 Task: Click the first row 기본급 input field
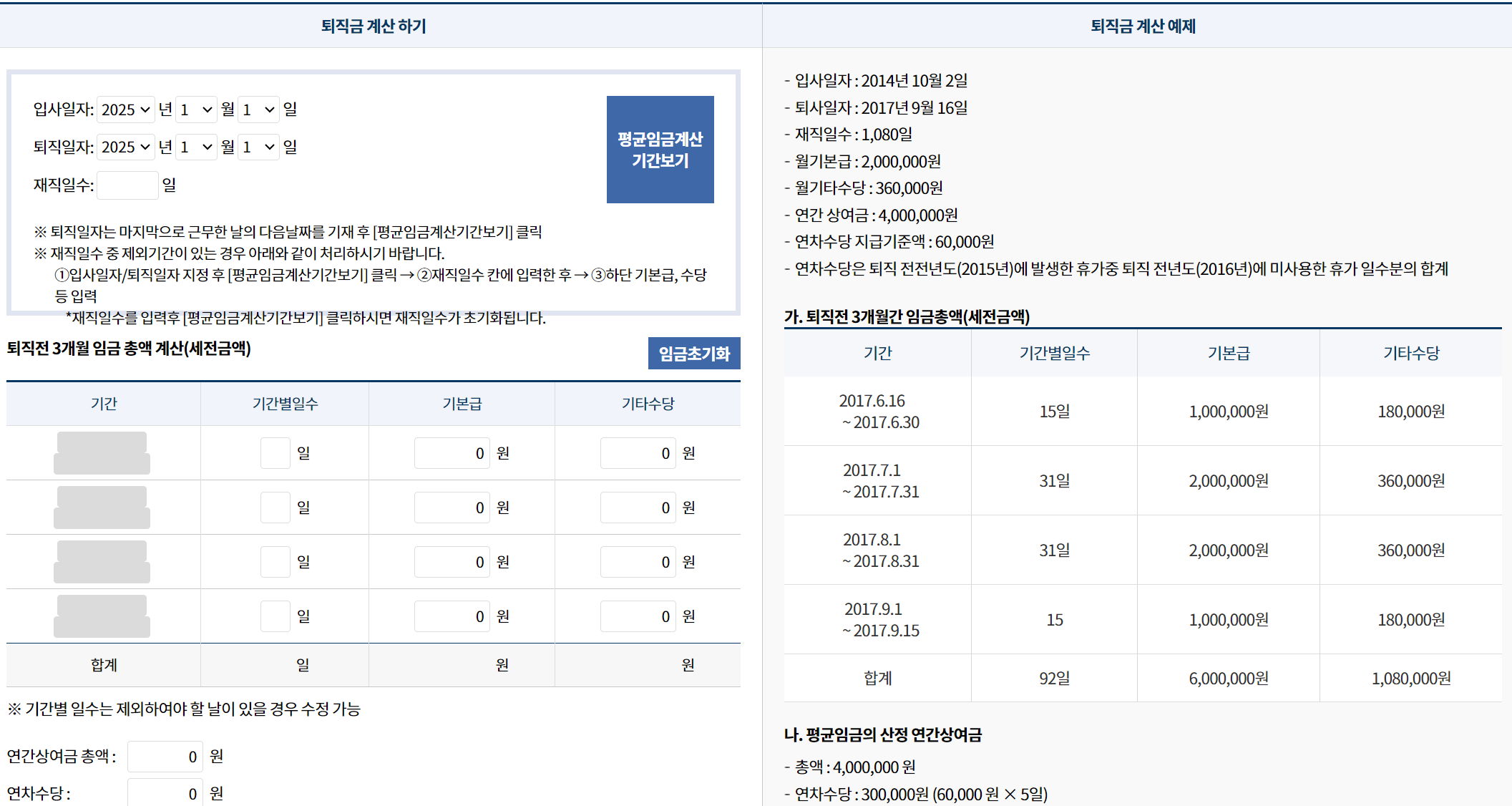[452, 452]
